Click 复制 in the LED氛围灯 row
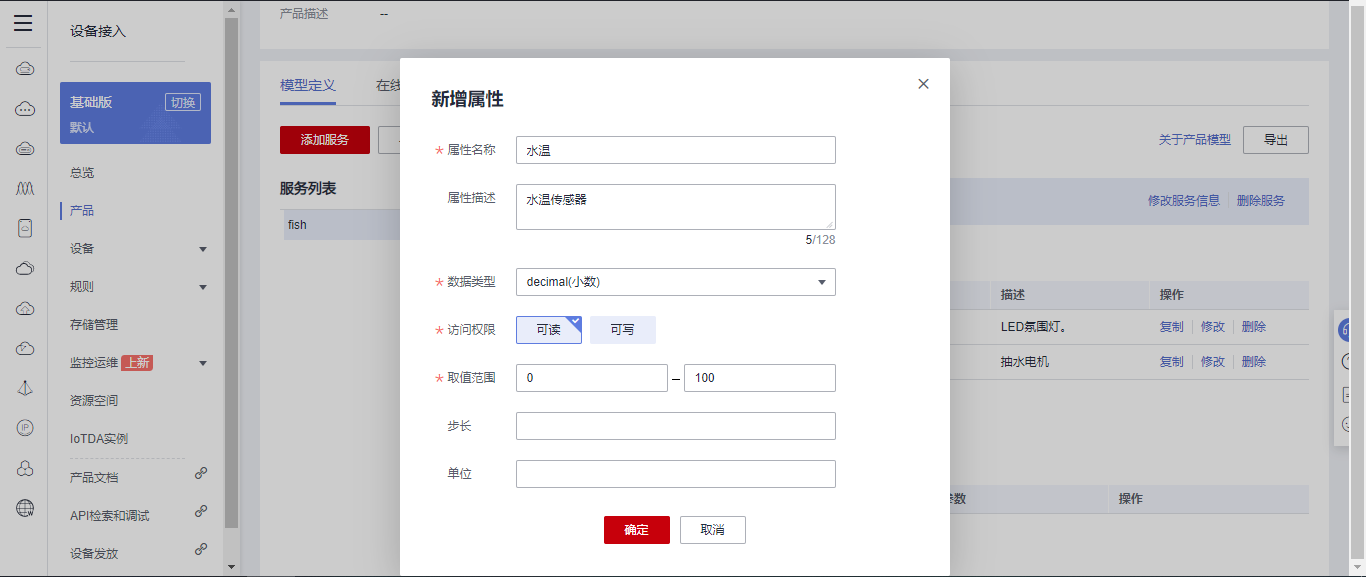The height and width of the screenshot is (577, 1366). coord(1171,327)
